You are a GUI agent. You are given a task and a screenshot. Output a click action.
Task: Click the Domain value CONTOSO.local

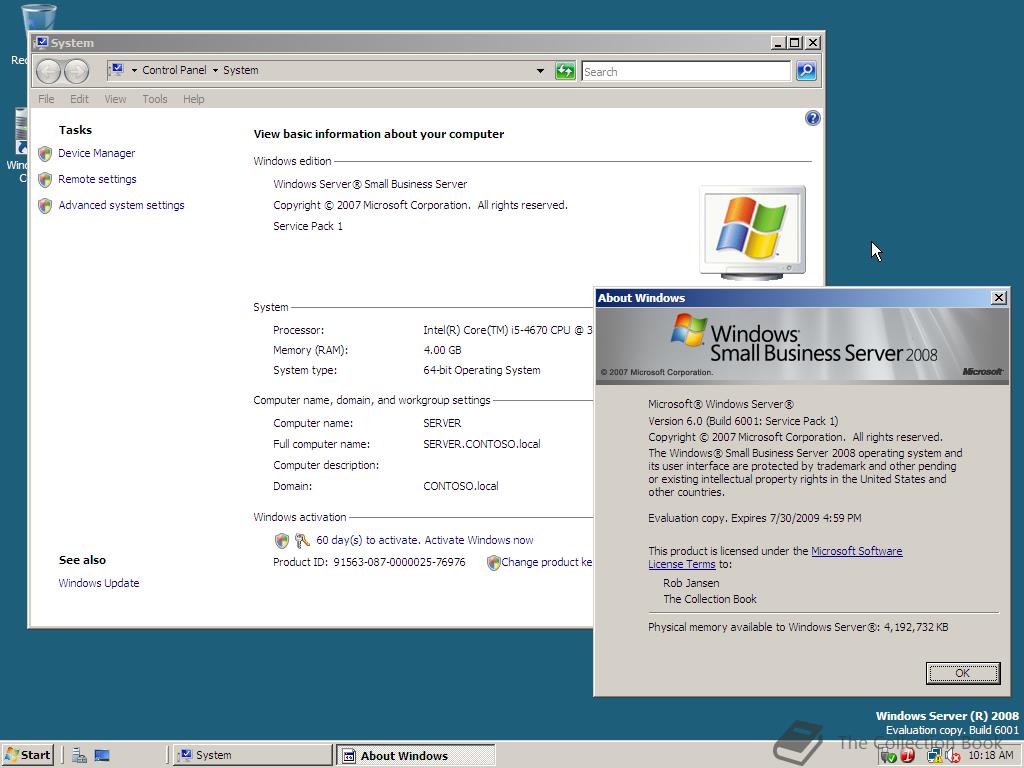[460, 486]
